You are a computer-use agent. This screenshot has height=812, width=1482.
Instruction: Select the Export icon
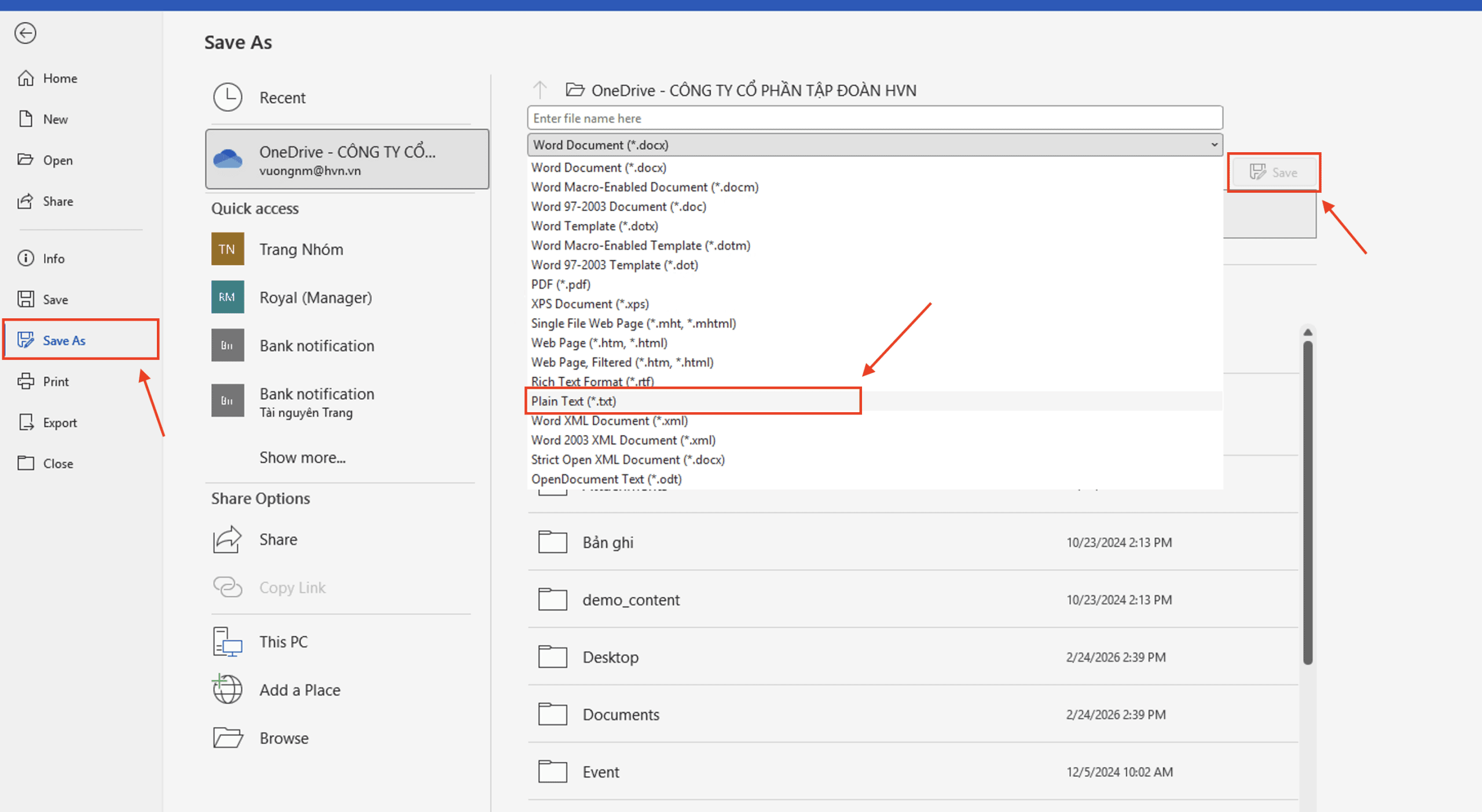click(27, 422)
